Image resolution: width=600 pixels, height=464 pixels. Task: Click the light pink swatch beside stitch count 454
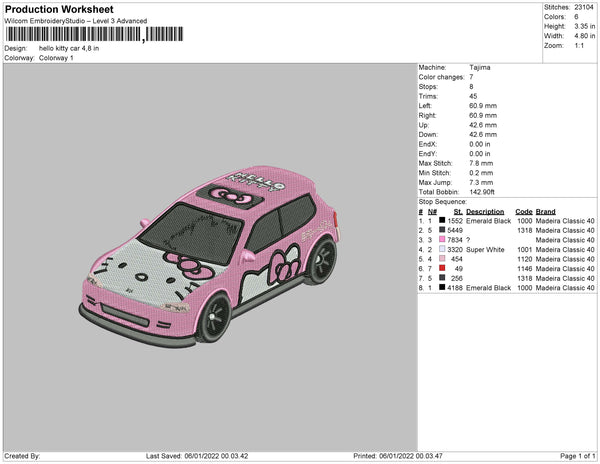tap(442, 259)
